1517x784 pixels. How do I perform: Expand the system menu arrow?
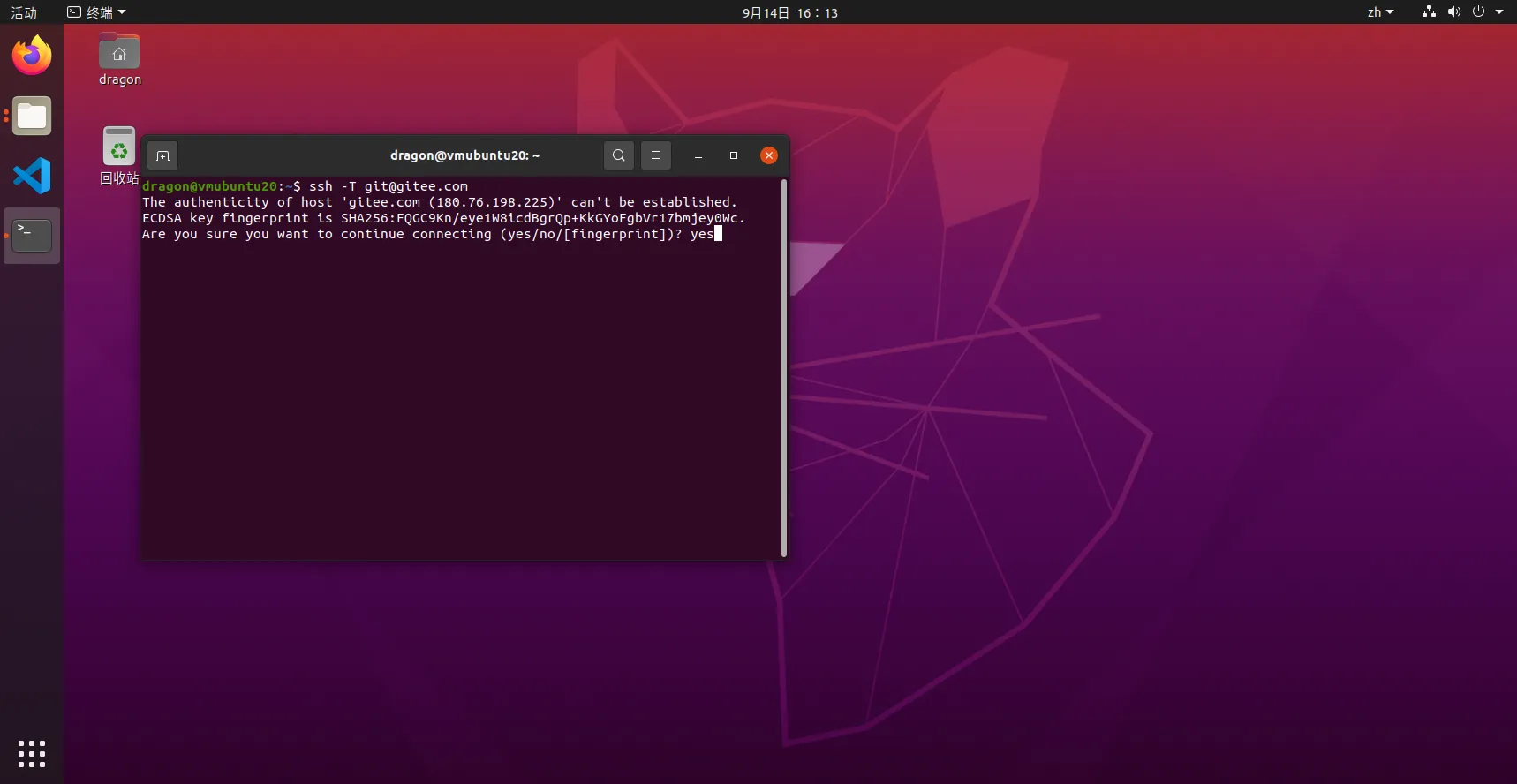[1499, 12]
